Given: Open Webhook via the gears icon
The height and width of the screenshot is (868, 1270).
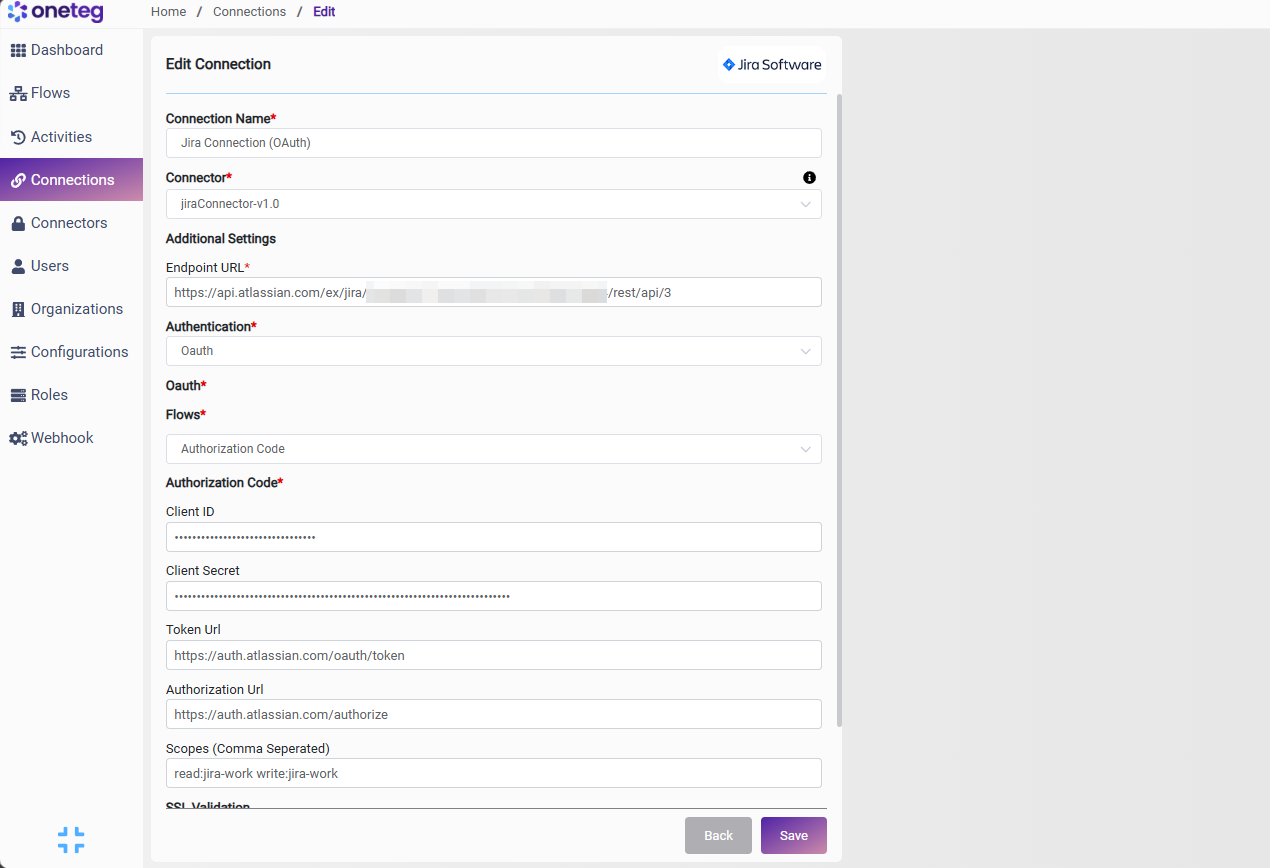Looking at the screenshot, I should (x=18, y=438).
